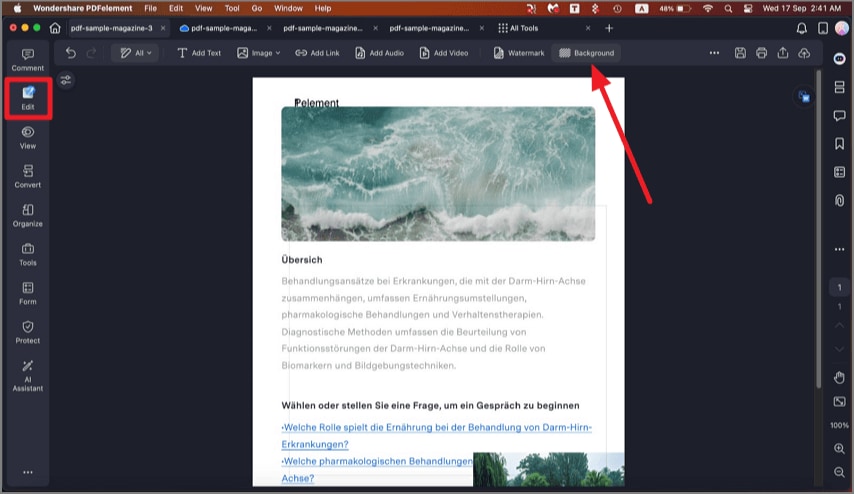Screen dimensions: 854x494
Task: Share the document via share icon
Action: (x=783, y=53)
